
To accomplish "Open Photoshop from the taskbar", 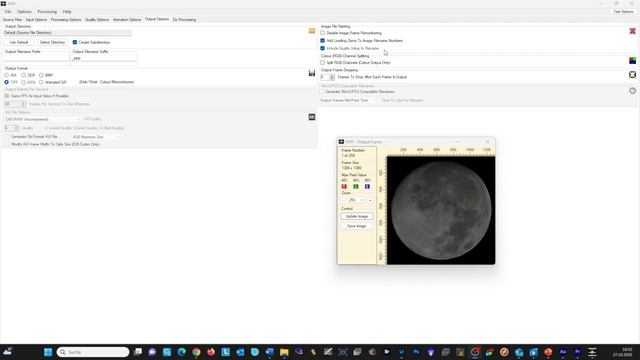I will [416, 352].
